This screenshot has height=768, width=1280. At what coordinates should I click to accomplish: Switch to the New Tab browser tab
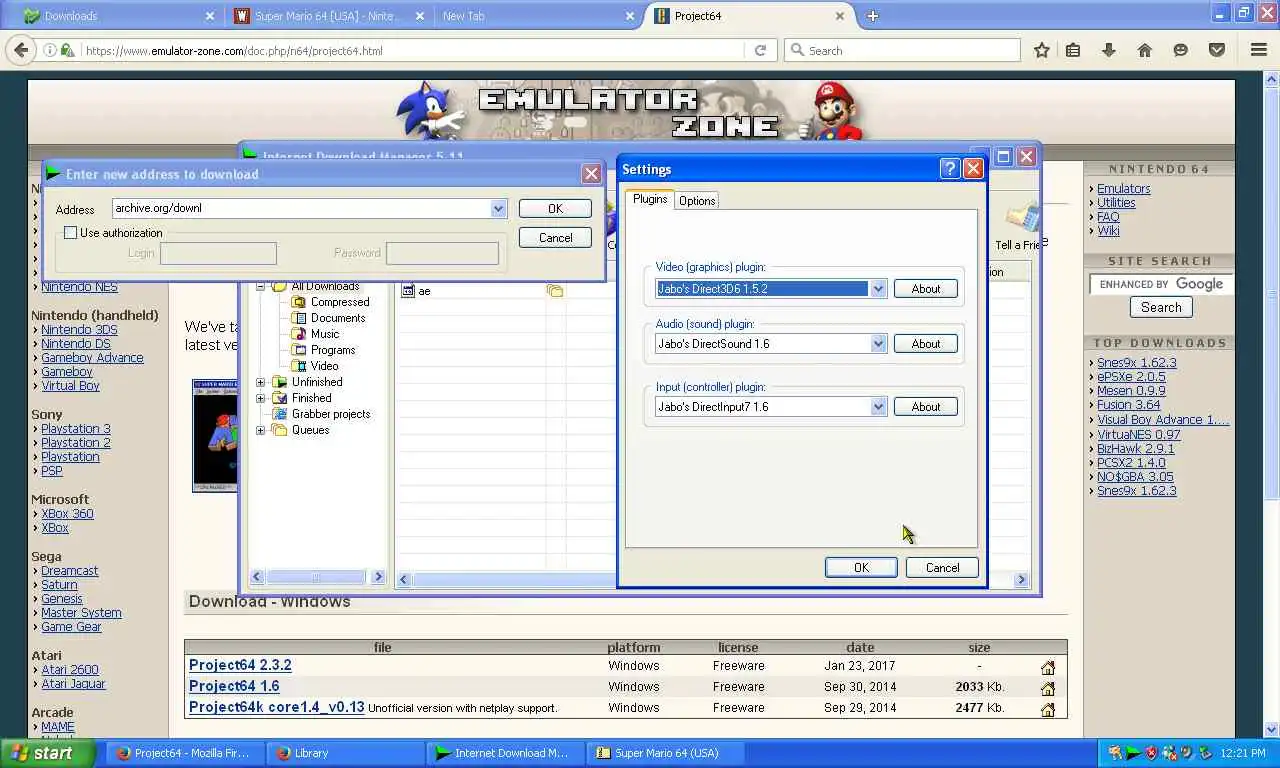click(536, 16)
